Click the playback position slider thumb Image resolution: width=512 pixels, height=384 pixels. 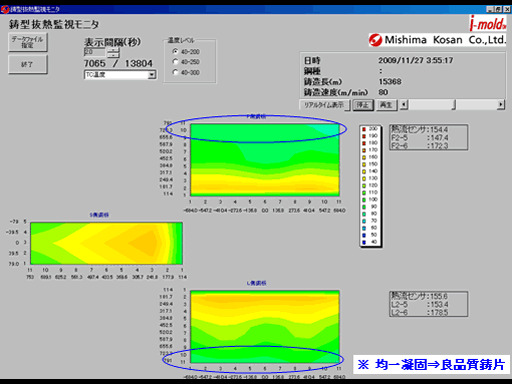[x=454, y=105]
